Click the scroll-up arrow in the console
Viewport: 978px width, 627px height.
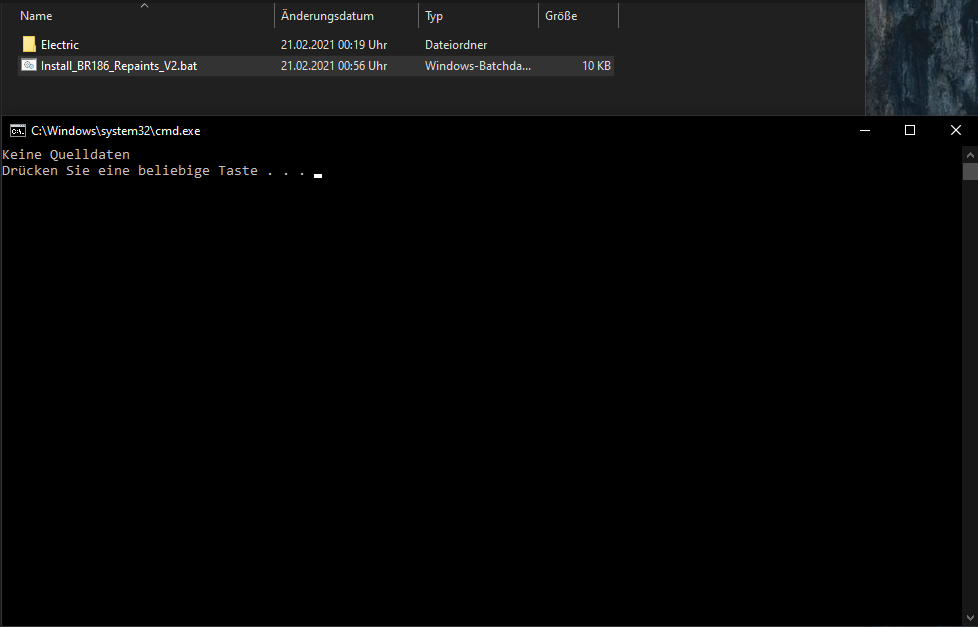(x=969, y=154)
